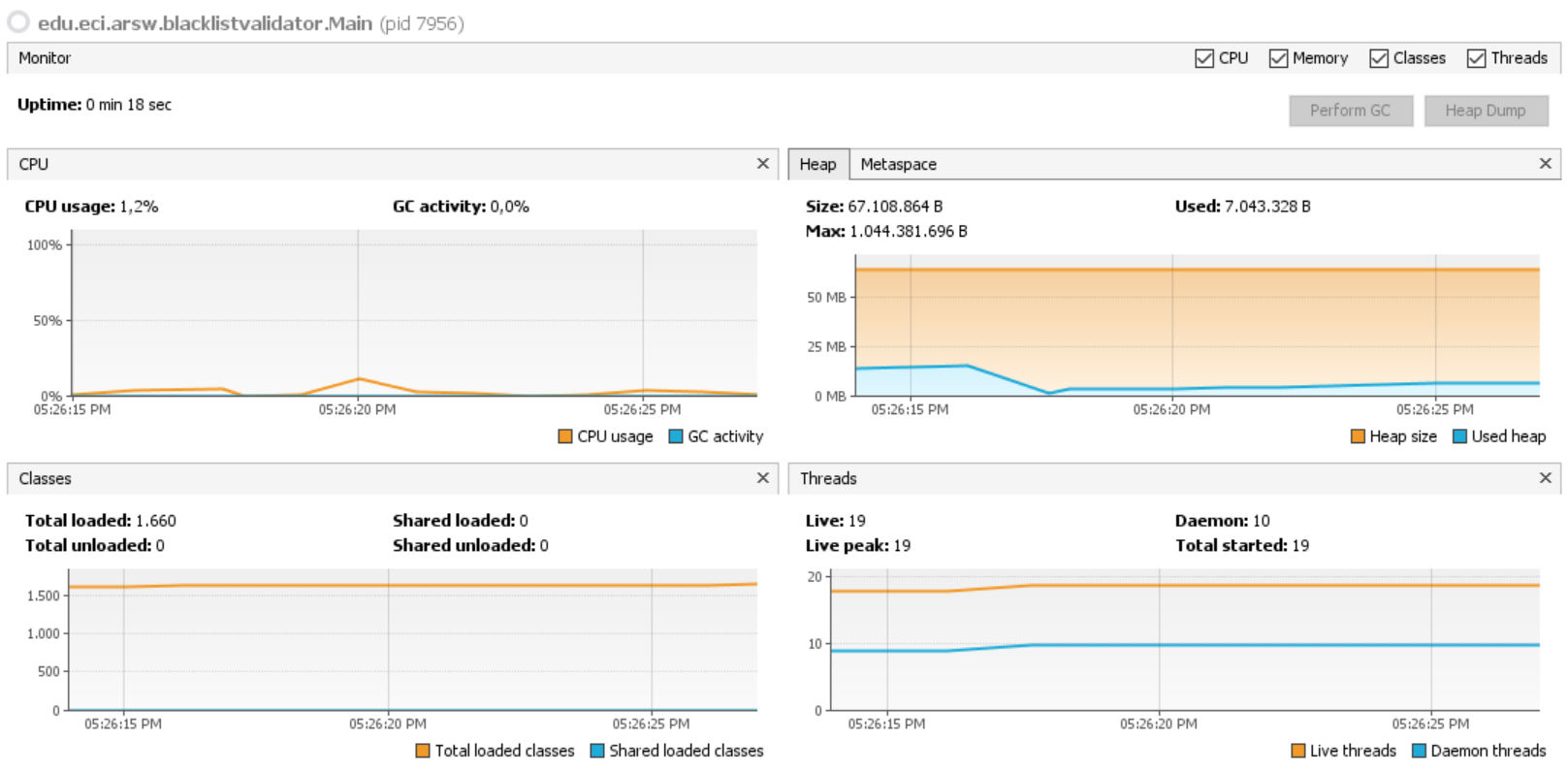This screenshot has width=1568, height=772.
Task: Toggle the Memory checkbox
Action: [x=1278, y=58]
